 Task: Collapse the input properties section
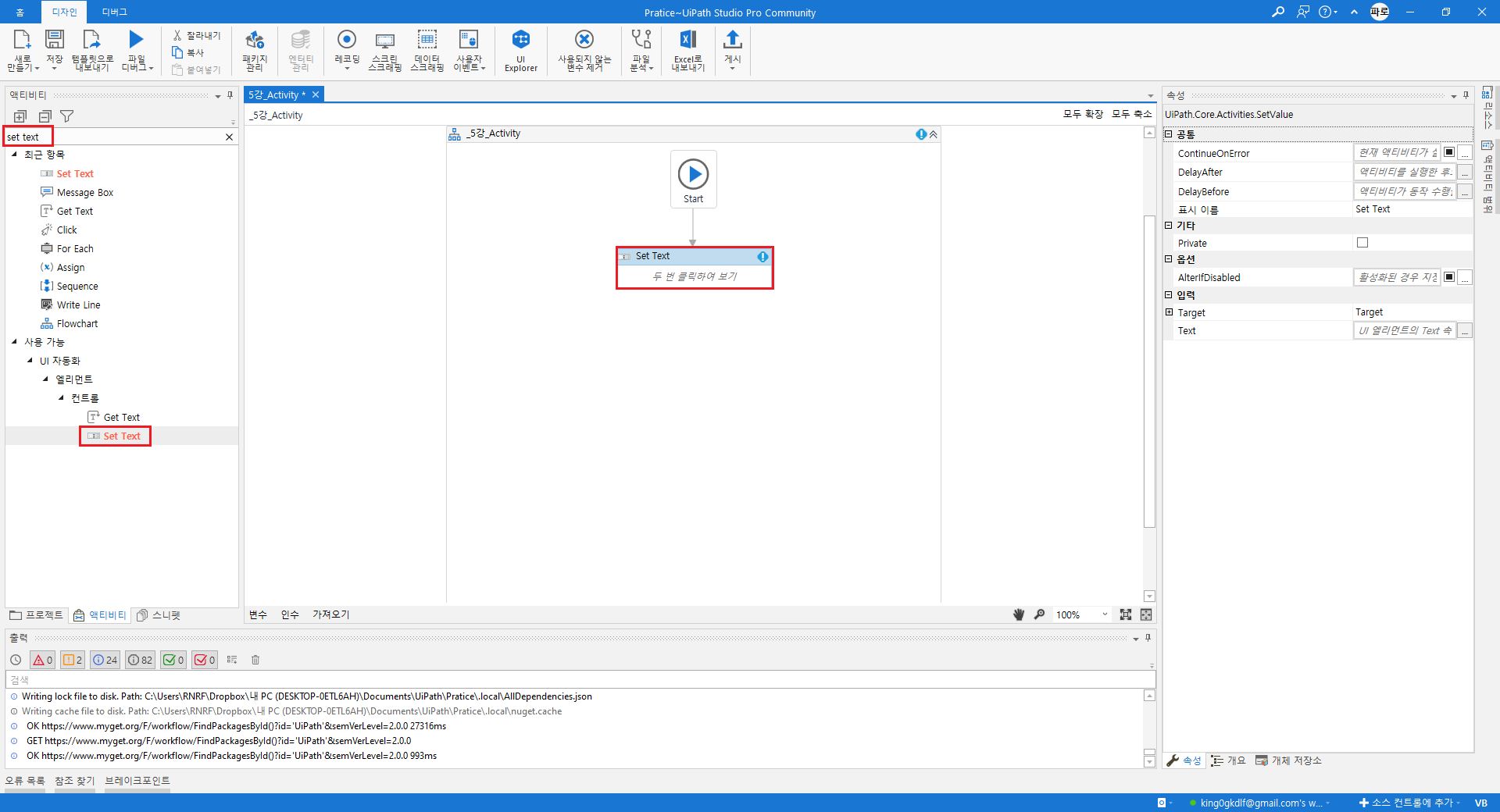coord(1169,294)
